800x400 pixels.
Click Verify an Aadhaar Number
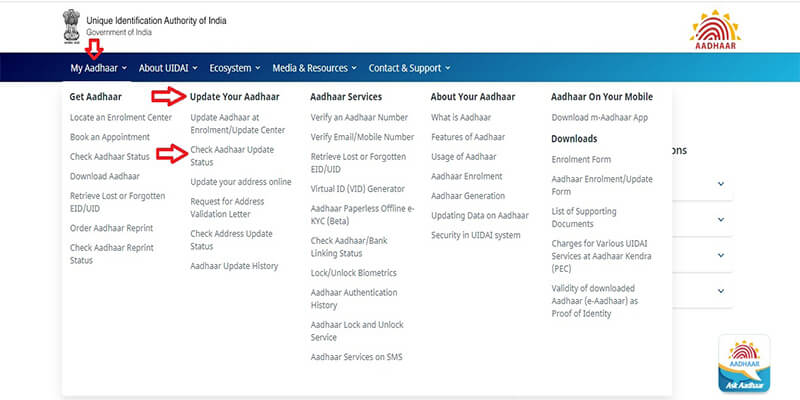[359, 117]
